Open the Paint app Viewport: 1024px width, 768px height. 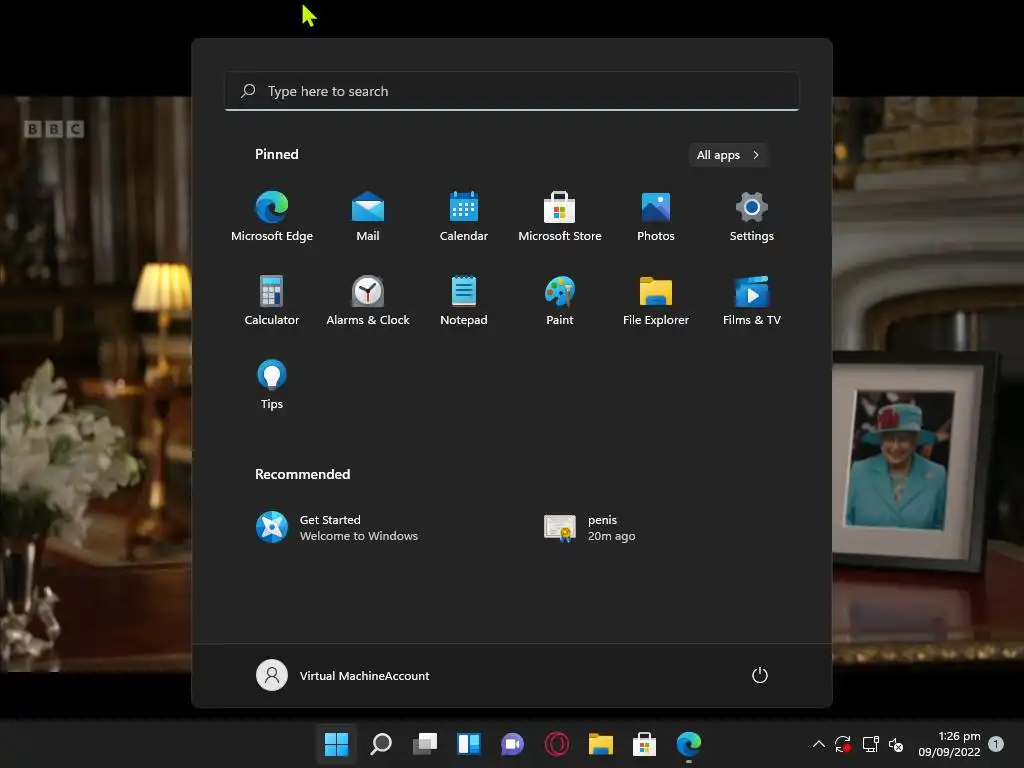point(560,300)
